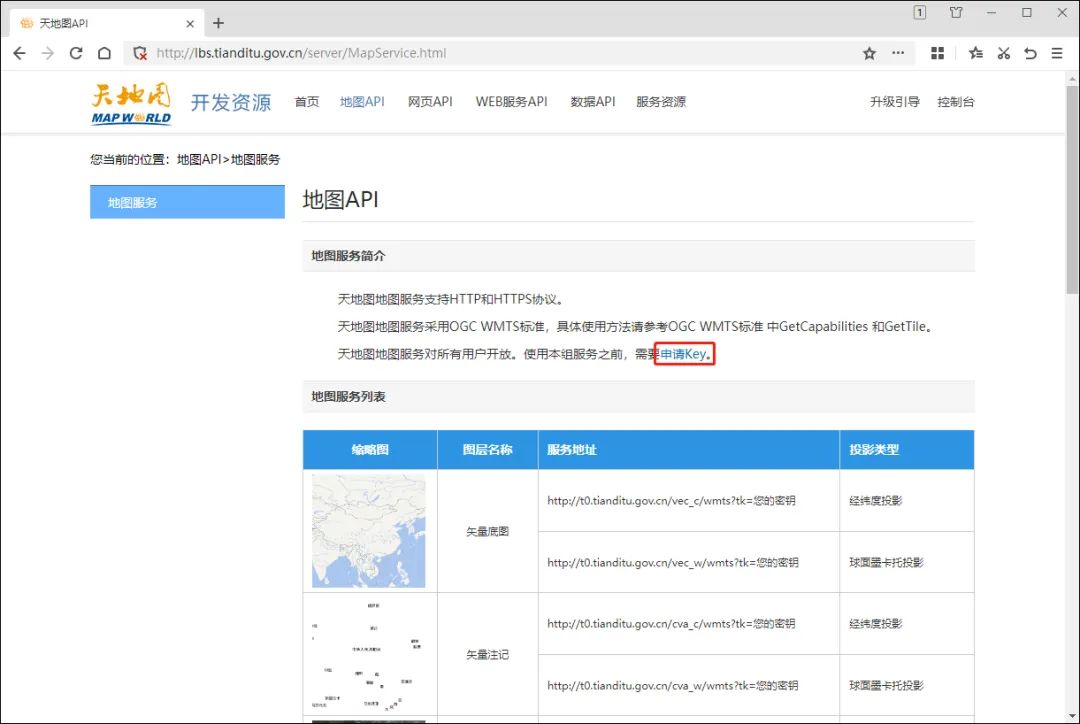
Task: Click the 图层名称 column header
Action: (x=488, y=450)
